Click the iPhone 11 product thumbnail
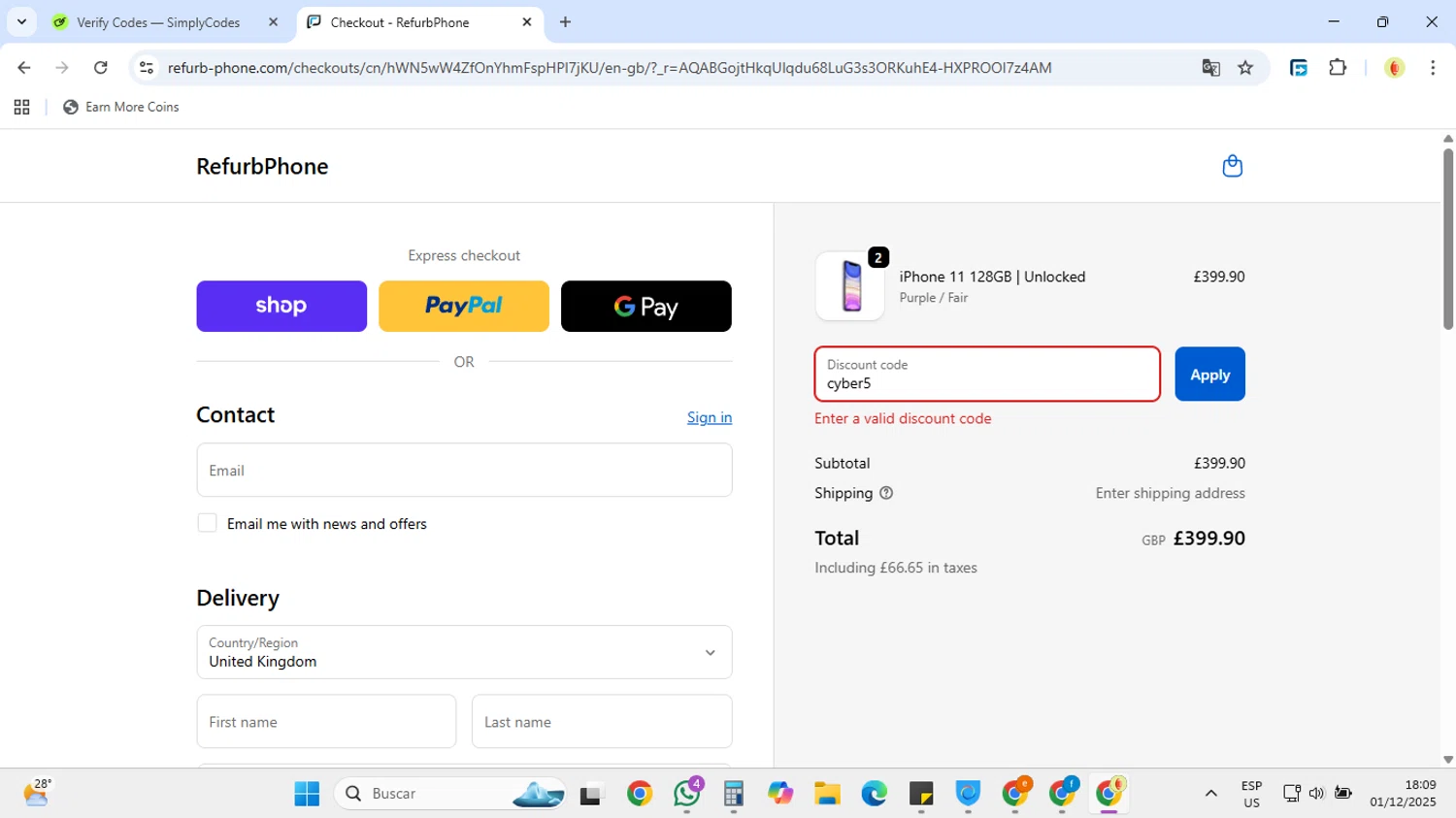The width and height of the screenshot is (1456, 818). pos(850,286)
